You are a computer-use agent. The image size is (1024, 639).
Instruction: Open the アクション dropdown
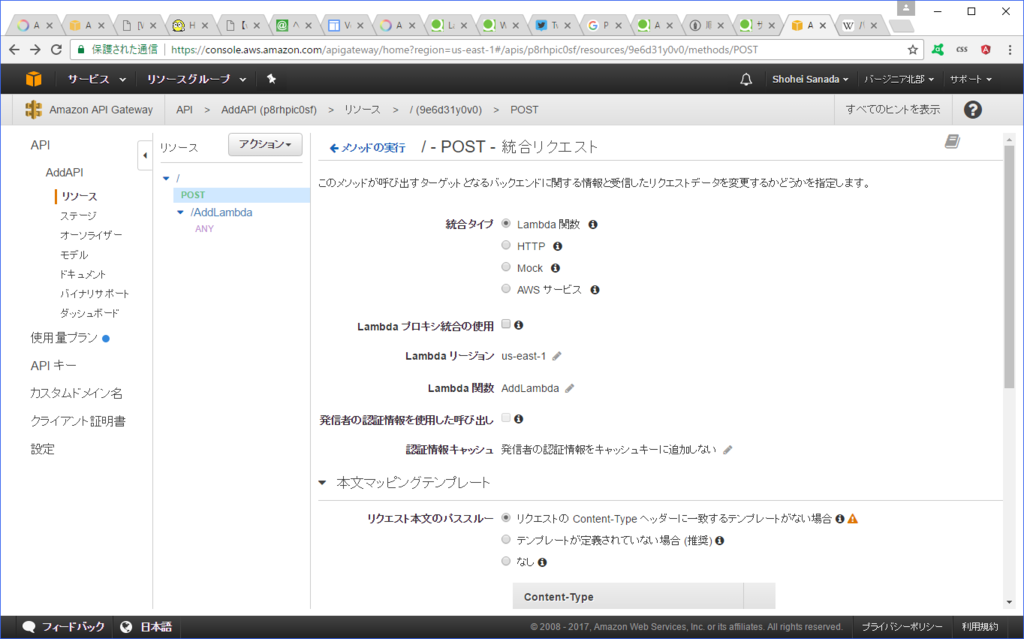(x=264, y=145)
